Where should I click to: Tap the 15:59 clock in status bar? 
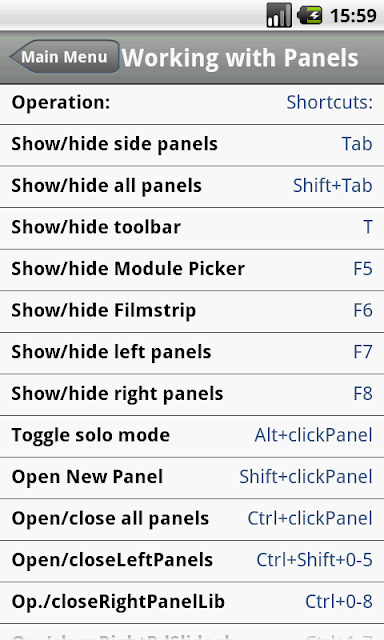tap(353, 16)
